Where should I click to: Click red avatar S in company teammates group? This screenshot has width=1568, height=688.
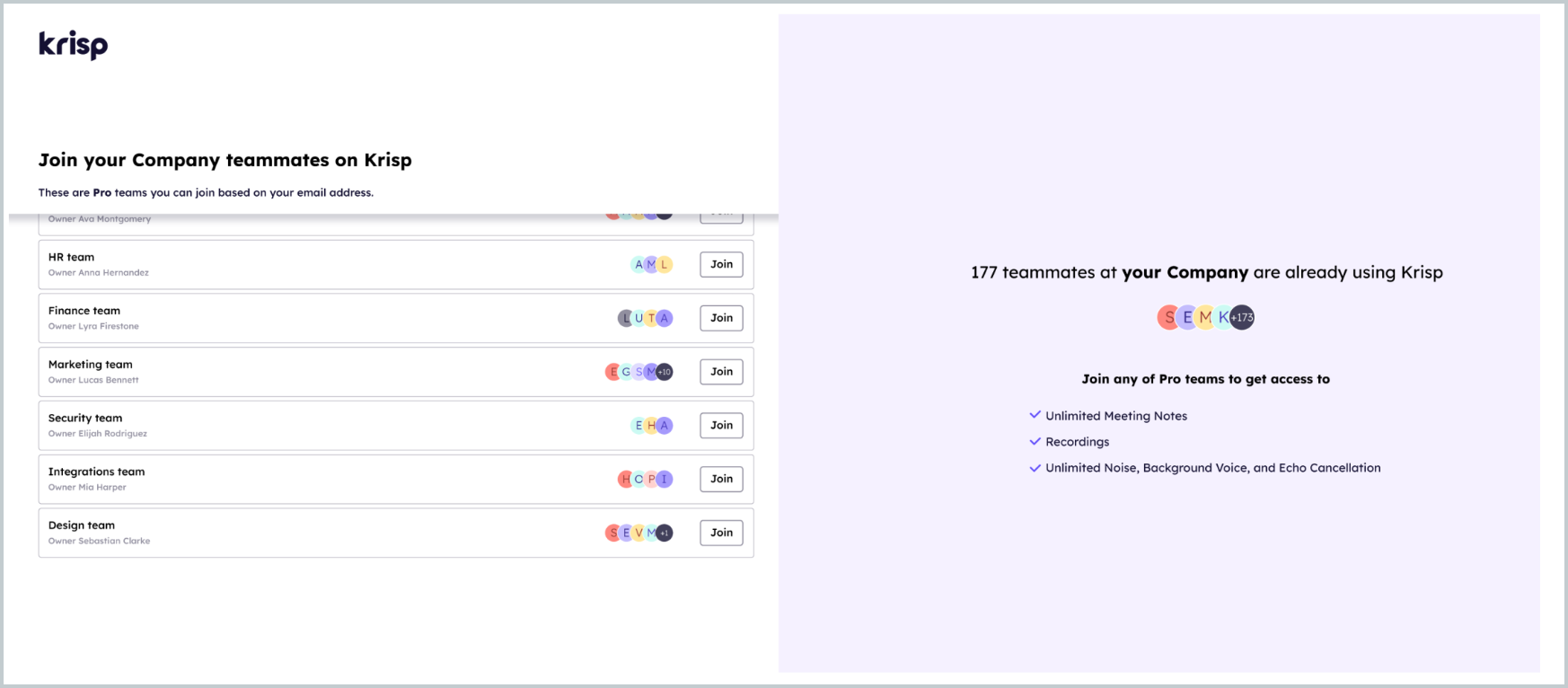pos(1169,317)
